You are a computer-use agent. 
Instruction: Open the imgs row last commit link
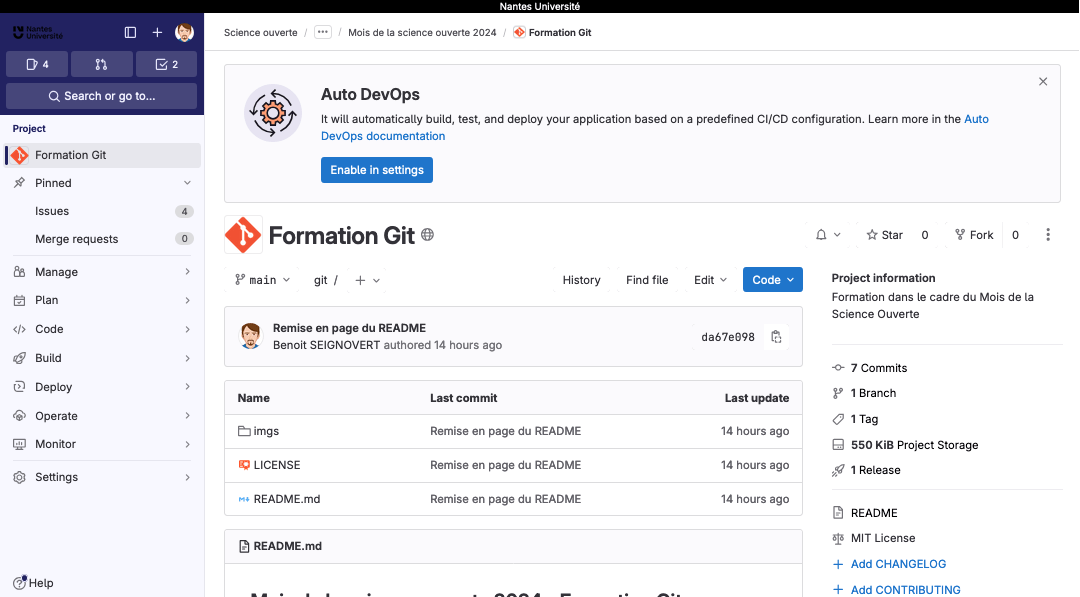pos(506,431)
